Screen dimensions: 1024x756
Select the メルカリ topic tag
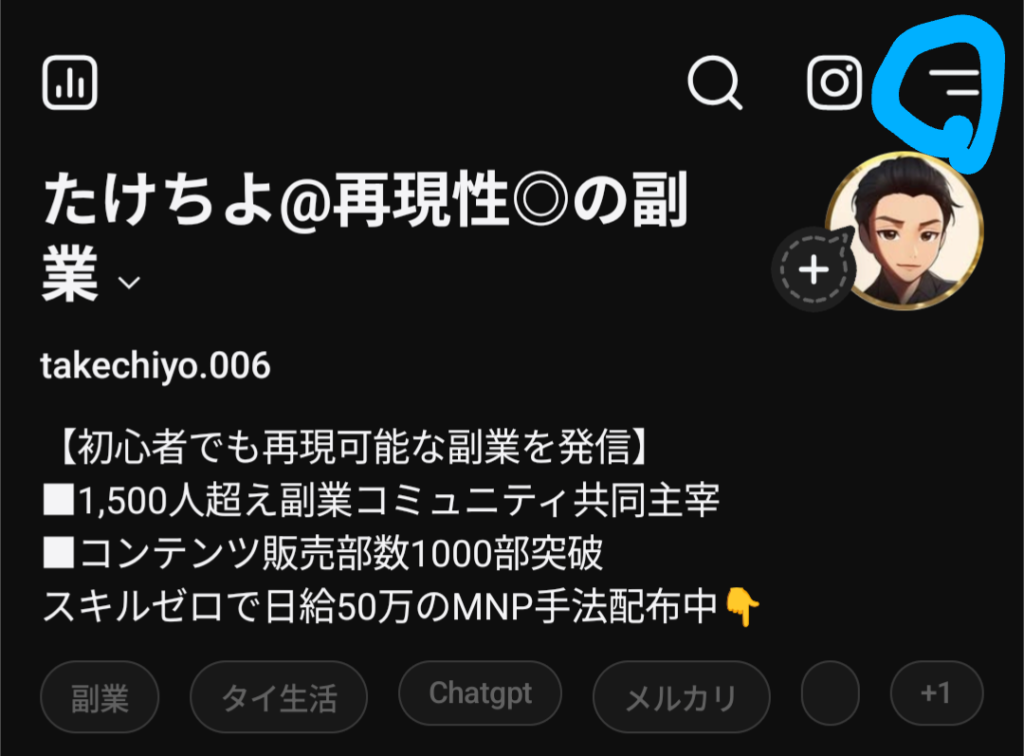[x=681, y=697]
